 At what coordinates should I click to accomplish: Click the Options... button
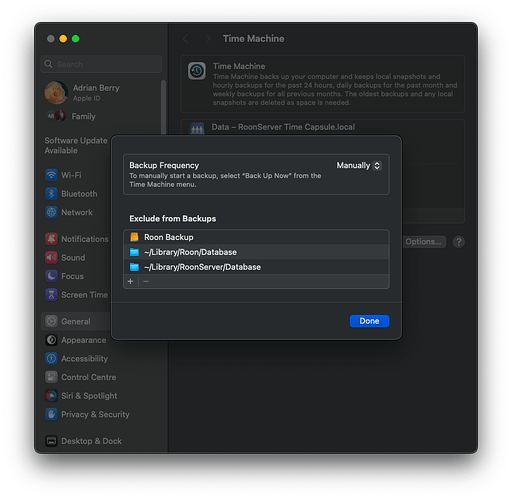click(423, 242)
